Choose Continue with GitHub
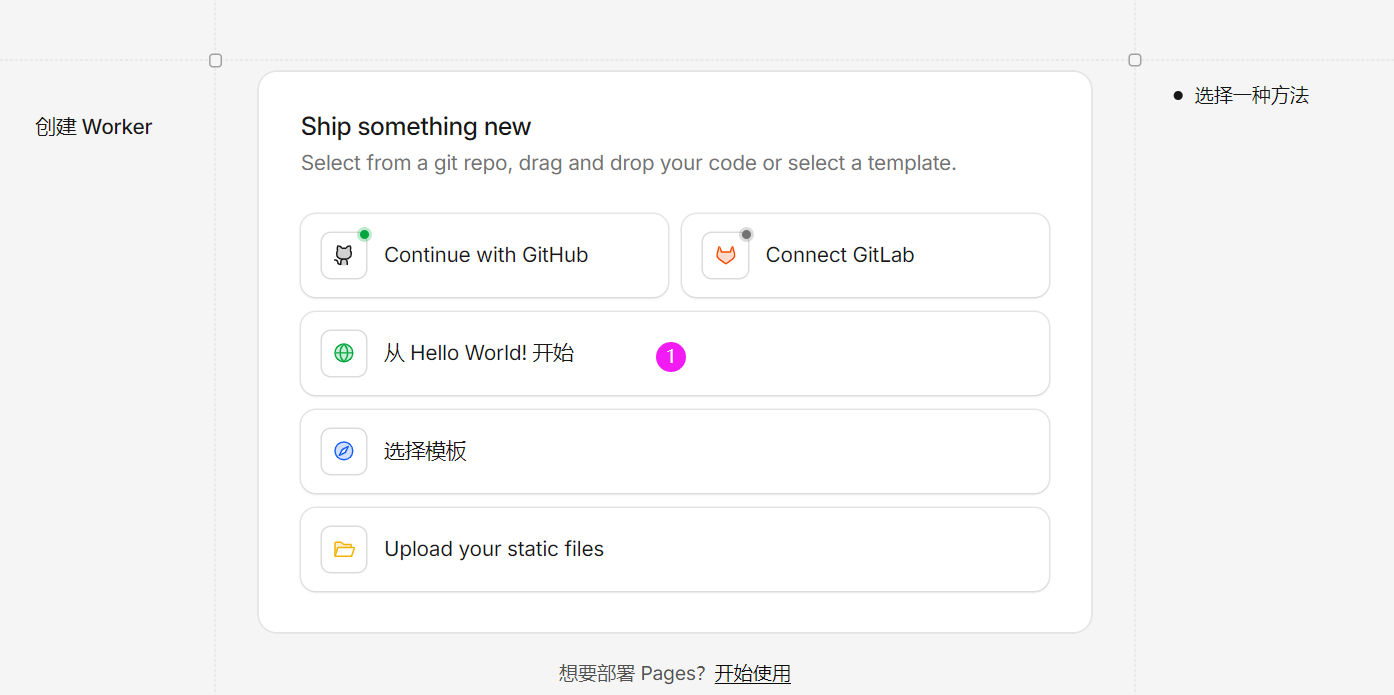This screenshot has height=695, width=1394. coord(486,255)
